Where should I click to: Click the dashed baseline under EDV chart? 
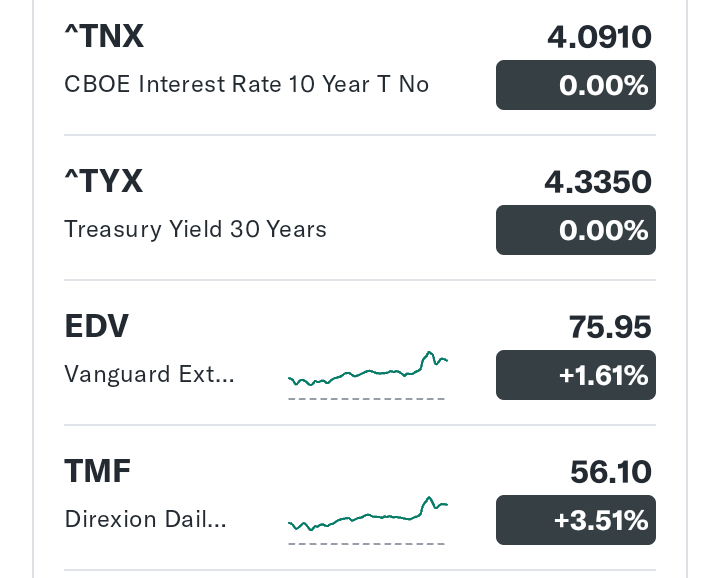[x=366, y=399]
